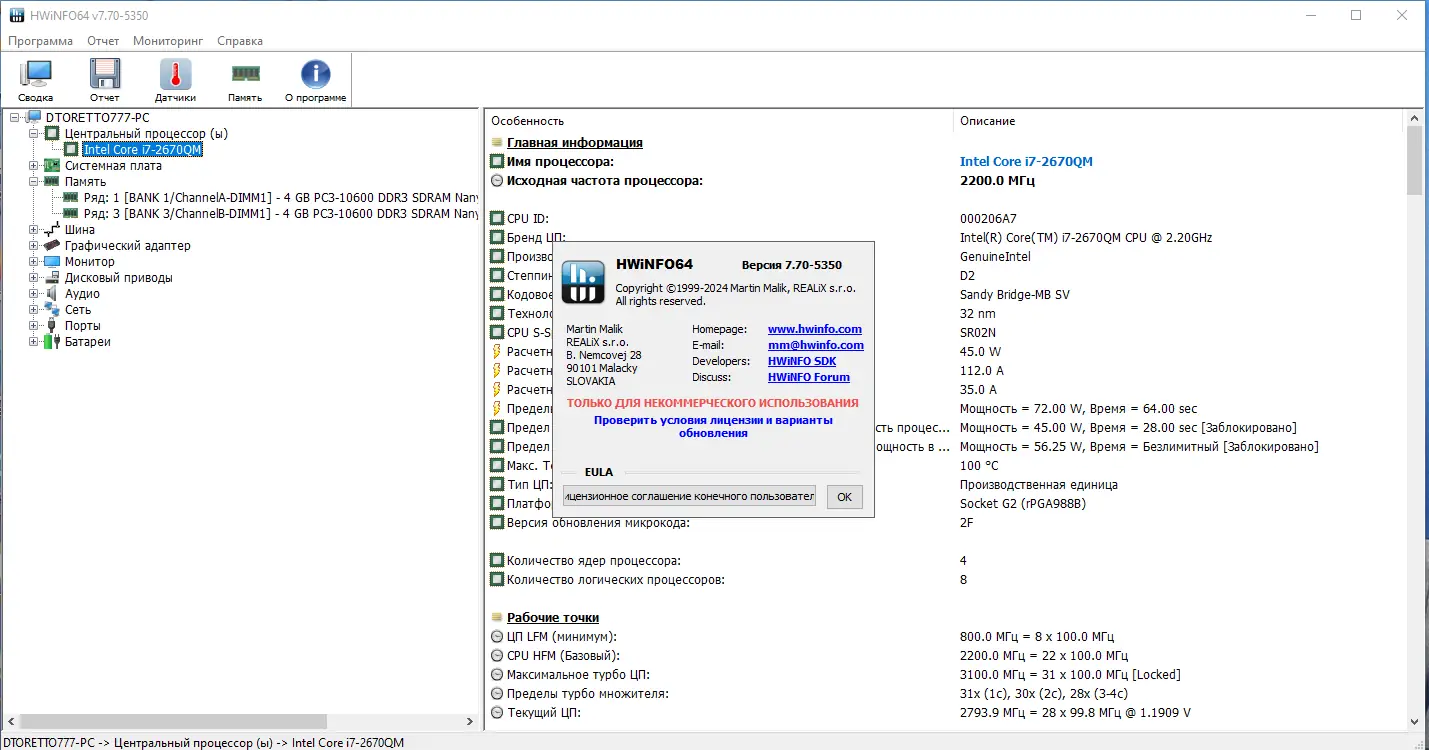
Task: Click the HWiNFO Forum link
Action: click(808, 377)
